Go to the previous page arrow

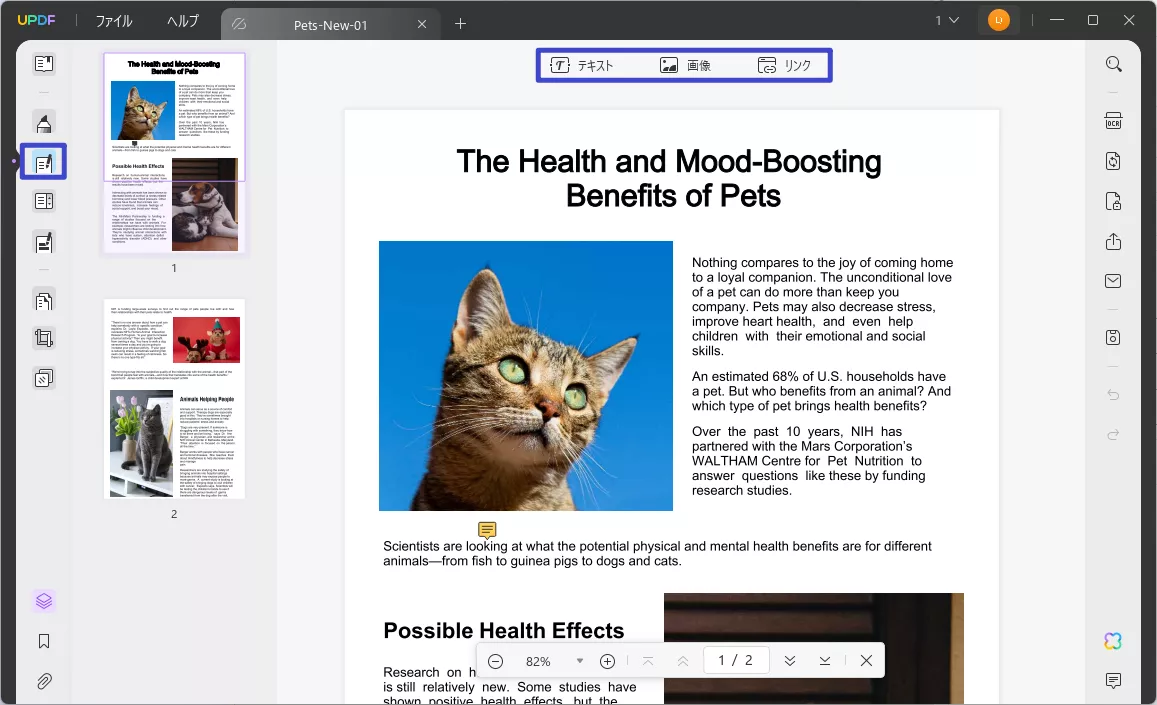[x=683, y=661]
